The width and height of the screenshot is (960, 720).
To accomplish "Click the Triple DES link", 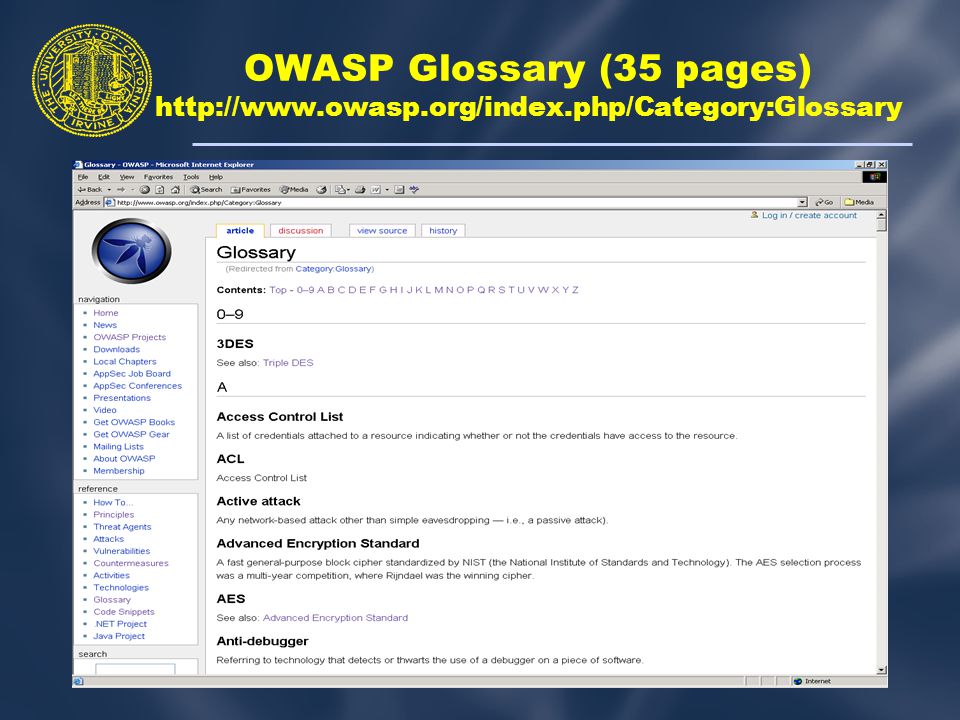I will tap(288, 363).
